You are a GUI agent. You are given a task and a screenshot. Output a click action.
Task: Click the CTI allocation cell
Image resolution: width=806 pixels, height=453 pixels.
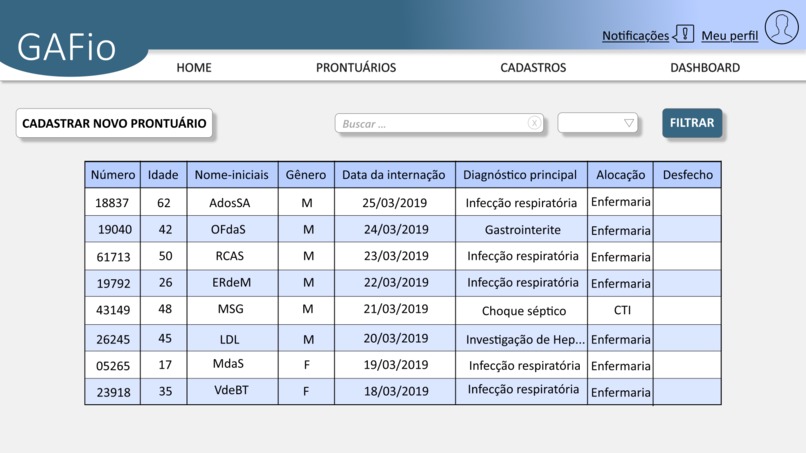tap(622, 310)
